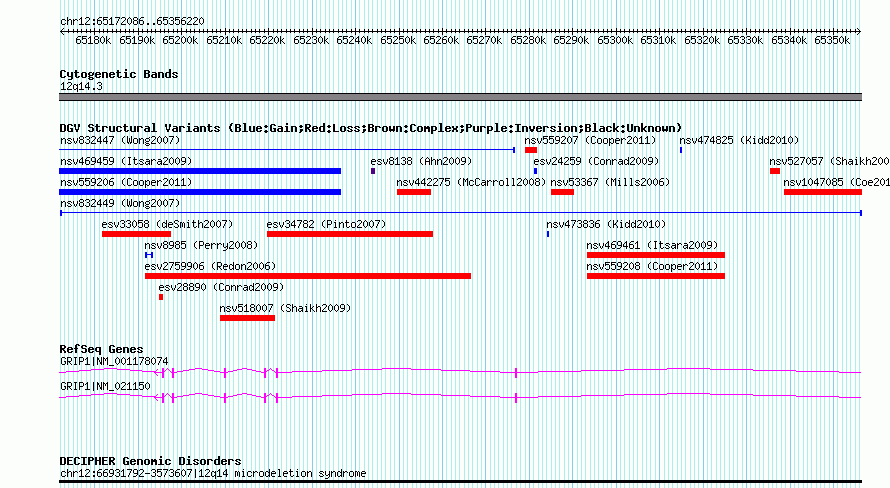Select the nsv1047085 (Coe2014) red loss bar
This screenshot has width=890, height=488.
coord(823,192)
